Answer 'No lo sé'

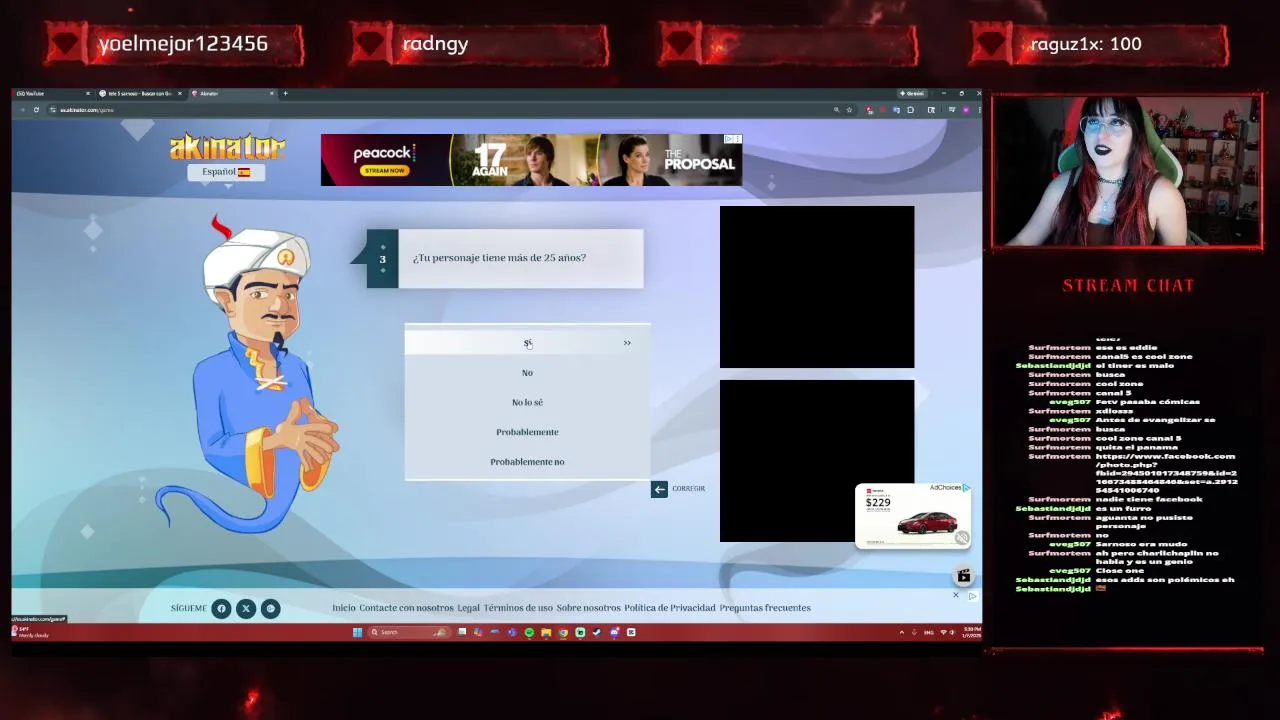point(528,402)
